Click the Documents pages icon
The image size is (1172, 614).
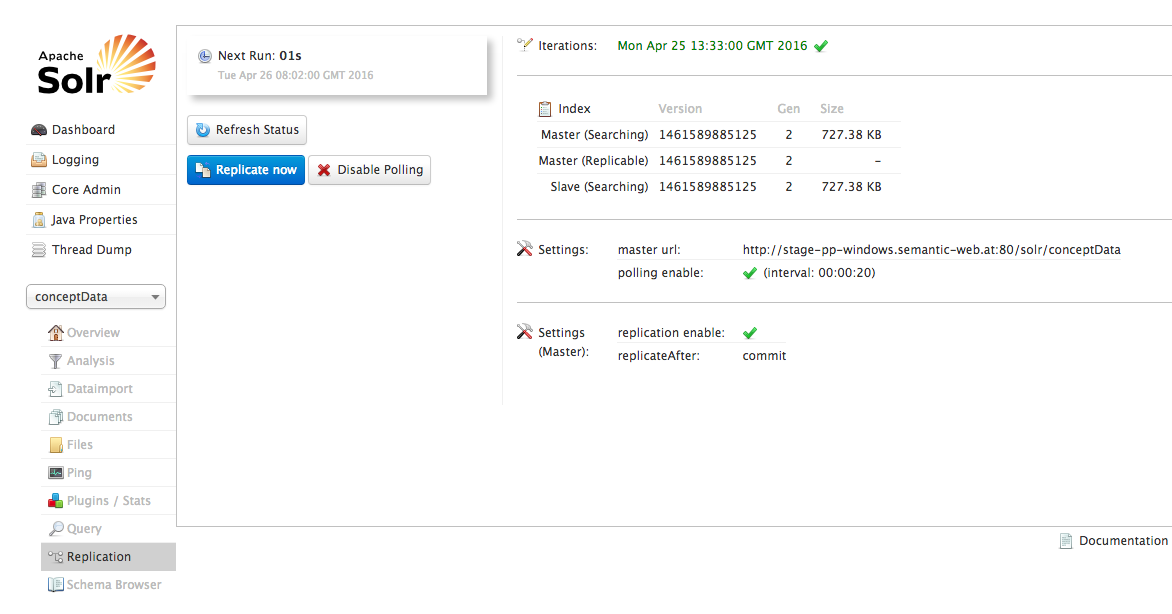56,417
